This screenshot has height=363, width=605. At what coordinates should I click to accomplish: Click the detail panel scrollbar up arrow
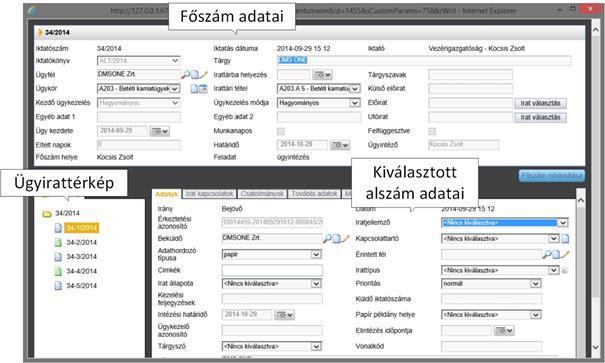pos(580,200)
